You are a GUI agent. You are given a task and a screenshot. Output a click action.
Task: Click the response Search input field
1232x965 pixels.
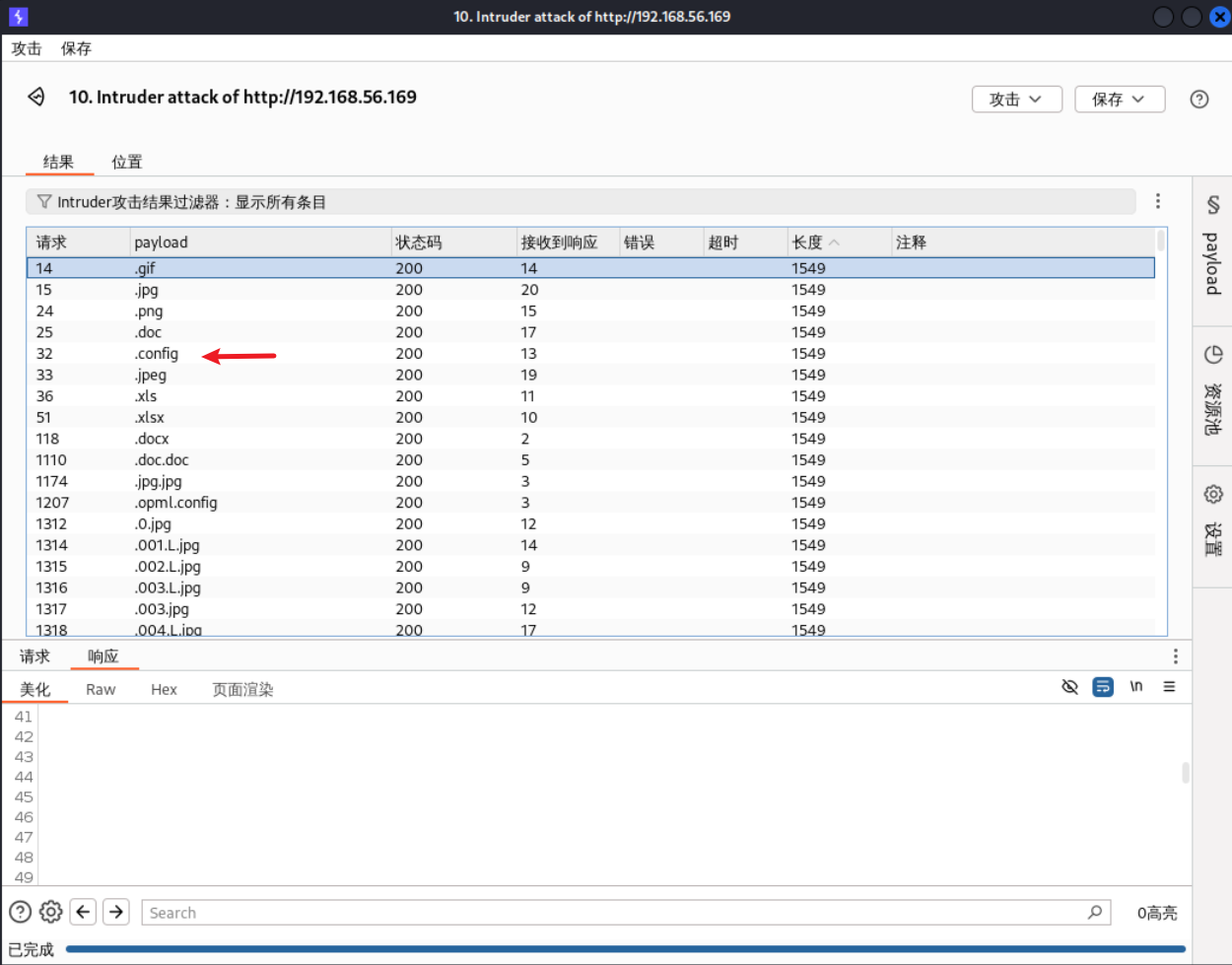616,913
